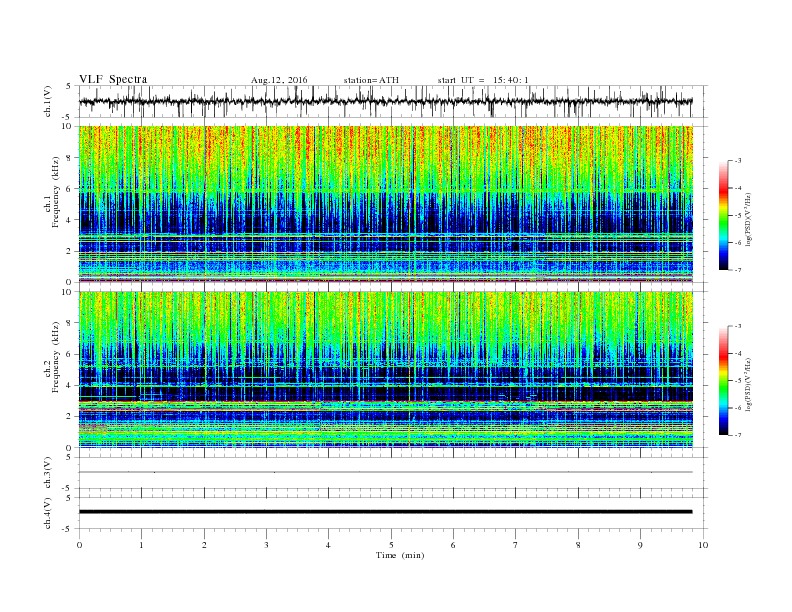Click inside the ch.1 spectrogram panel
The image size is (792, 612).
pyautogui.click(x=385, y=204)
